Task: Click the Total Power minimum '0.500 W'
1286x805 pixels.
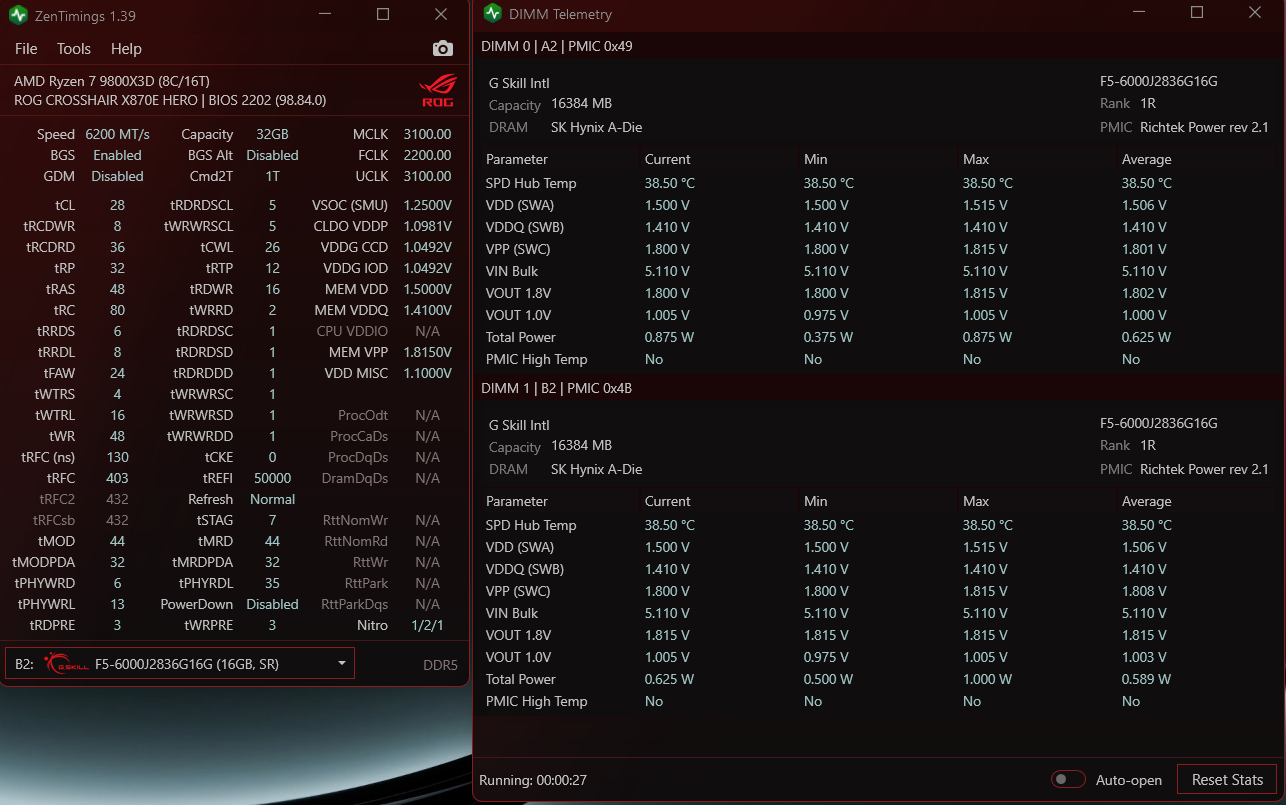Action: point(829,679)
